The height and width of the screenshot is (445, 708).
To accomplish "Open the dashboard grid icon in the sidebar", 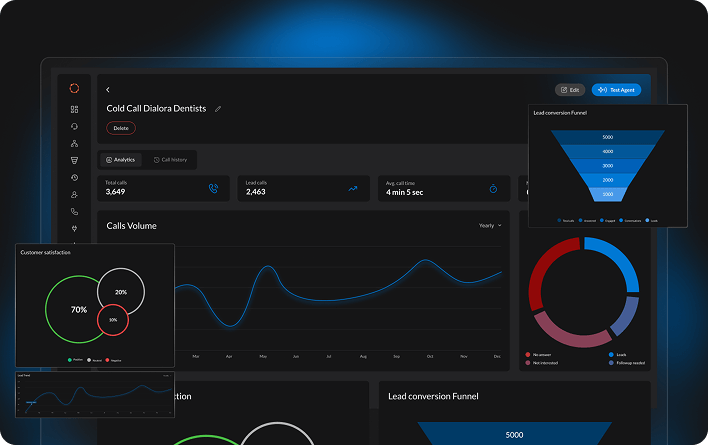I will pyautogui.click(x=74, y=109).
